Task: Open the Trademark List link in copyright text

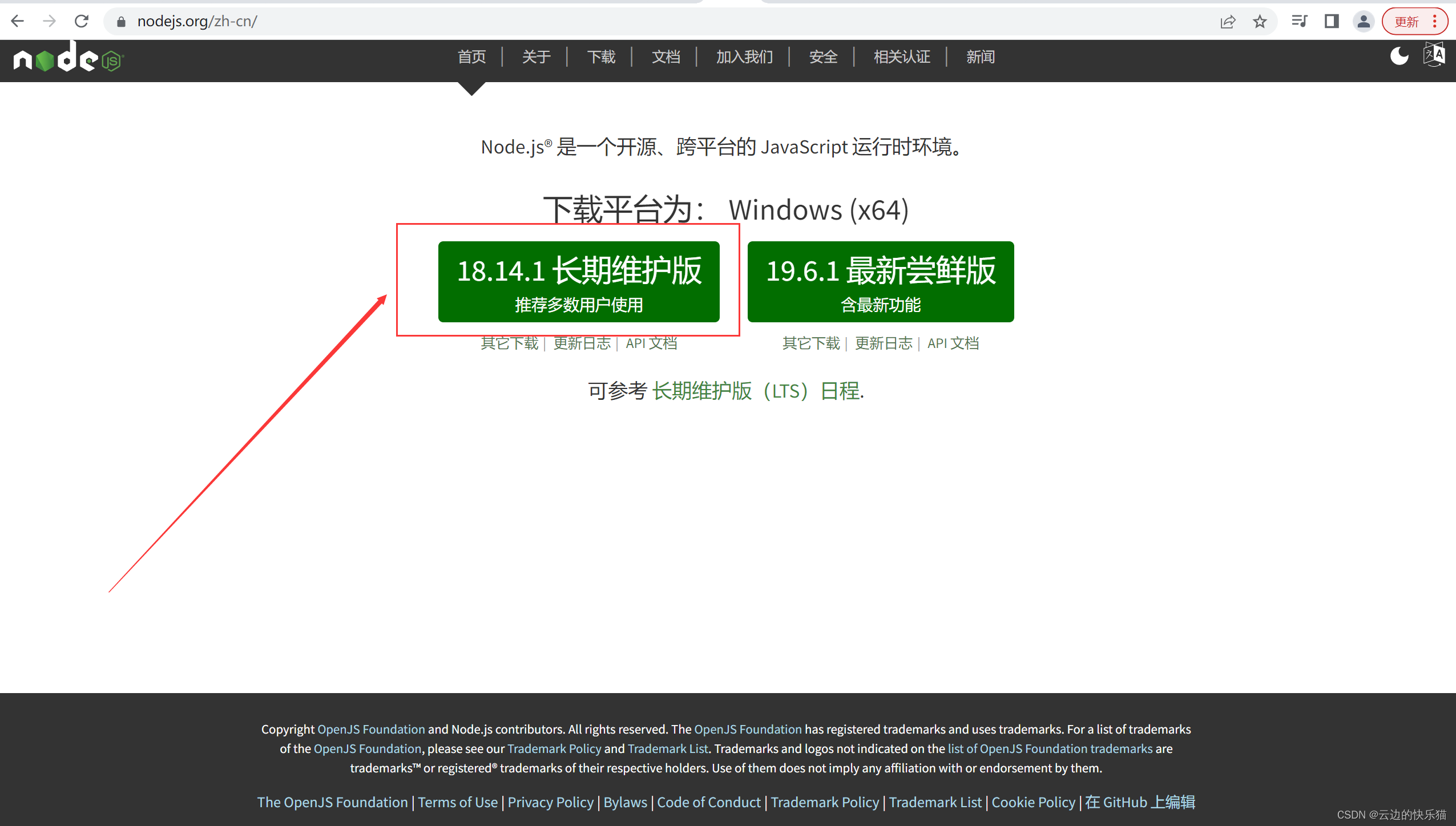Action: (x=668, y=748)
